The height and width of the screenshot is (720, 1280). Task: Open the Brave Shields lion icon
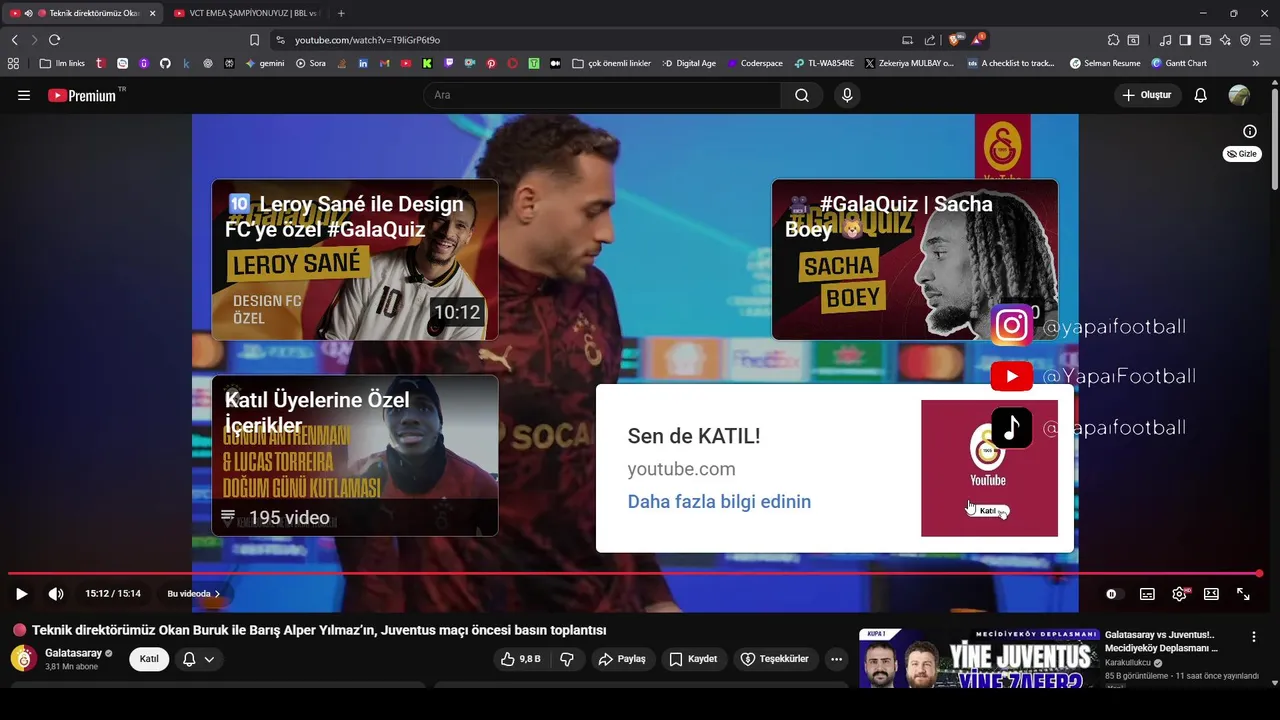click(x=954, y=40)
